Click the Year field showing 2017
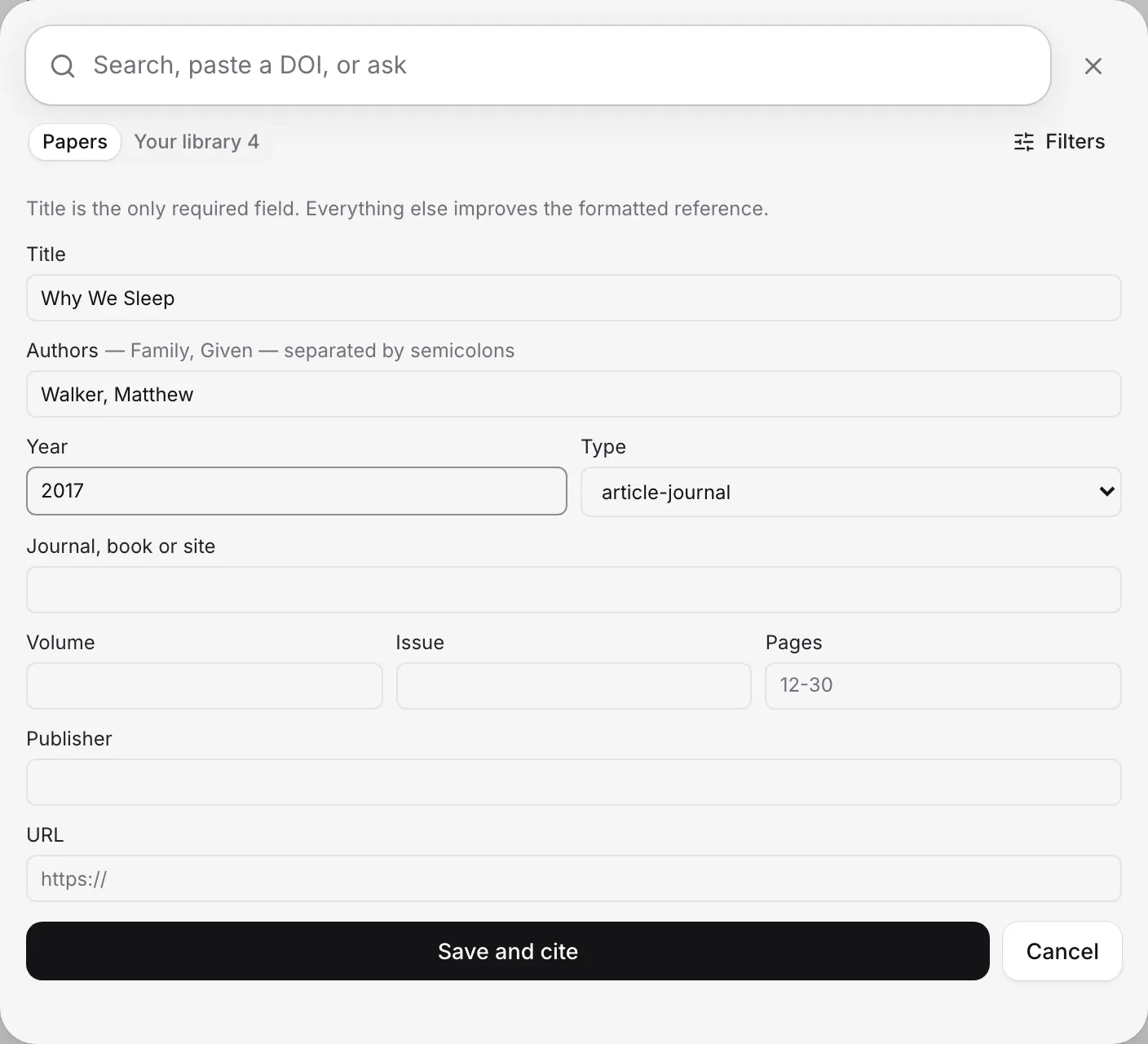The height and width of the screenshot is (1044, 1148). [297, 491]
